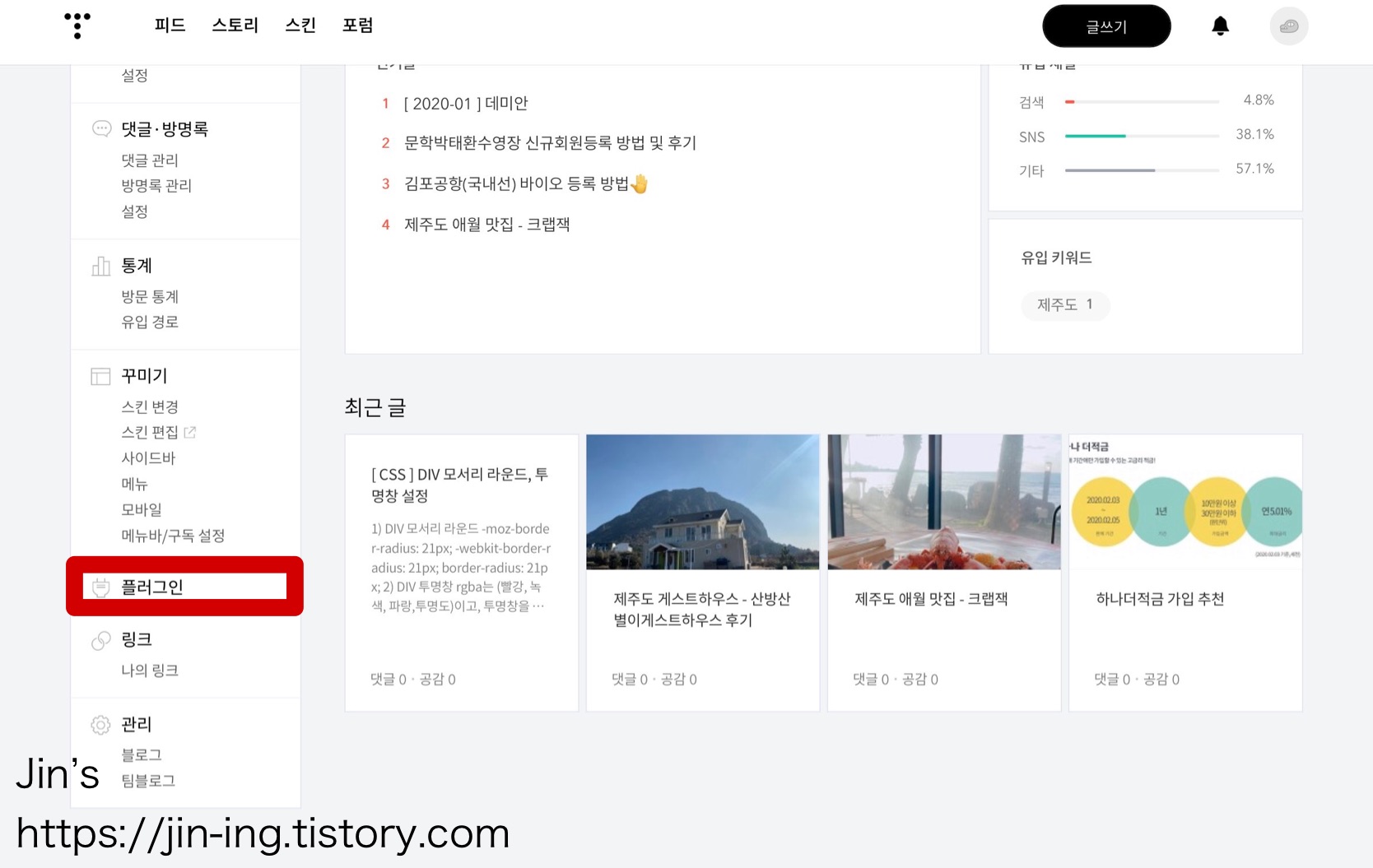Click the 관리 gear icon
The width and height of the screenshot is (1373, 868).
101,725
